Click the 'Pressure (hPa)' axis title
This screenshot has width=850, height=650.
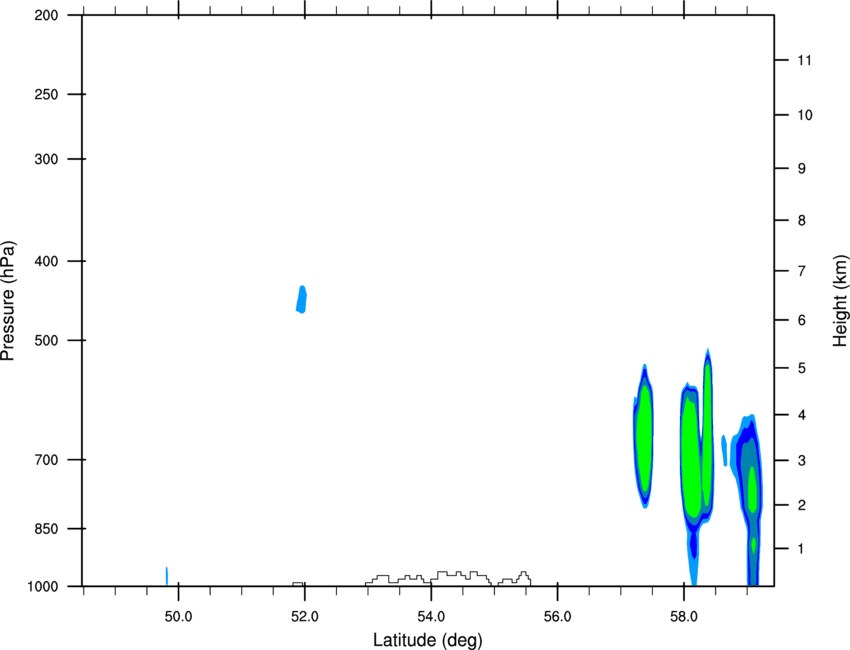tap(8, 300)
